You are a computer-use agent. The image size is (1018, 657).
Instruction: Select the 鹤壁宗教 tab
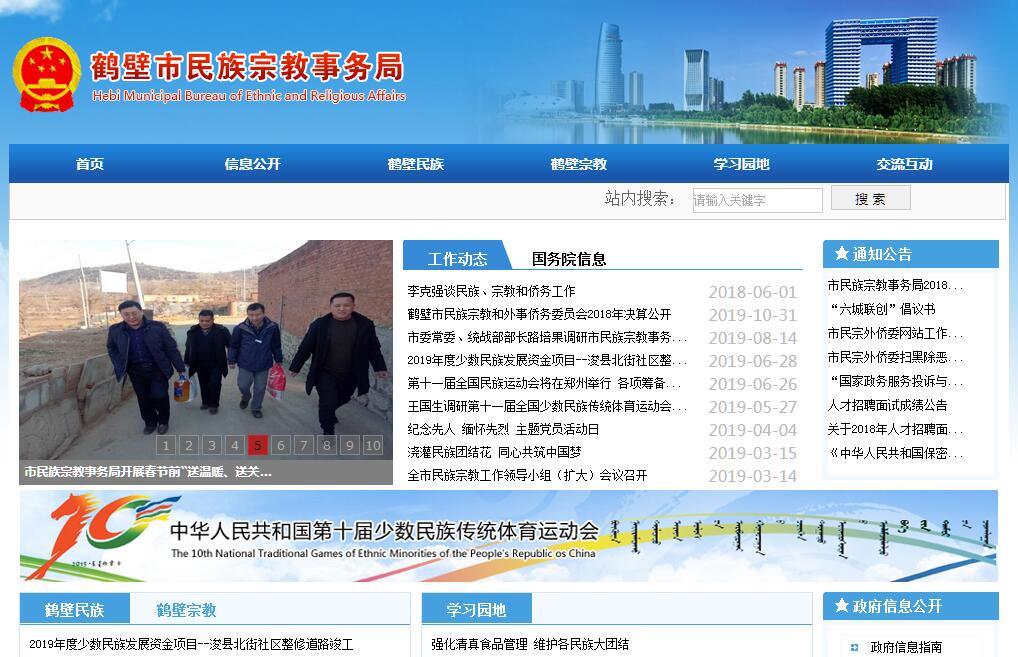186,610
